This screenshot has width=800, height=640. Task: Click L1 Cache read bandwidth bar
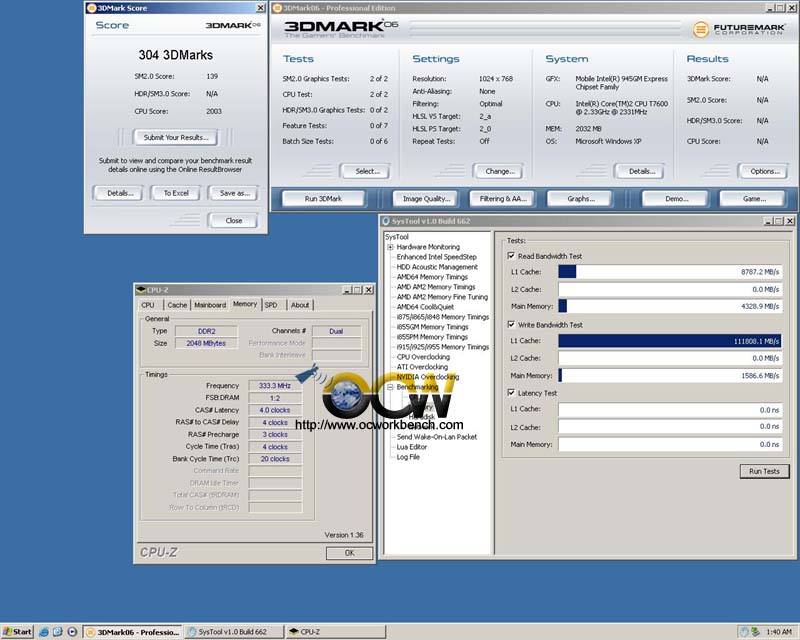pyautogui.click(x=670, y=272)
